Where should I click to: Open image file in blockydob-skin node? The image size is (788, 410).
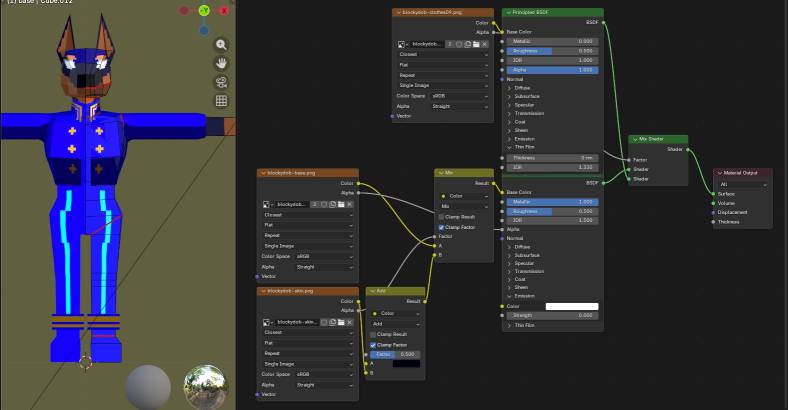tap(342, 322)
